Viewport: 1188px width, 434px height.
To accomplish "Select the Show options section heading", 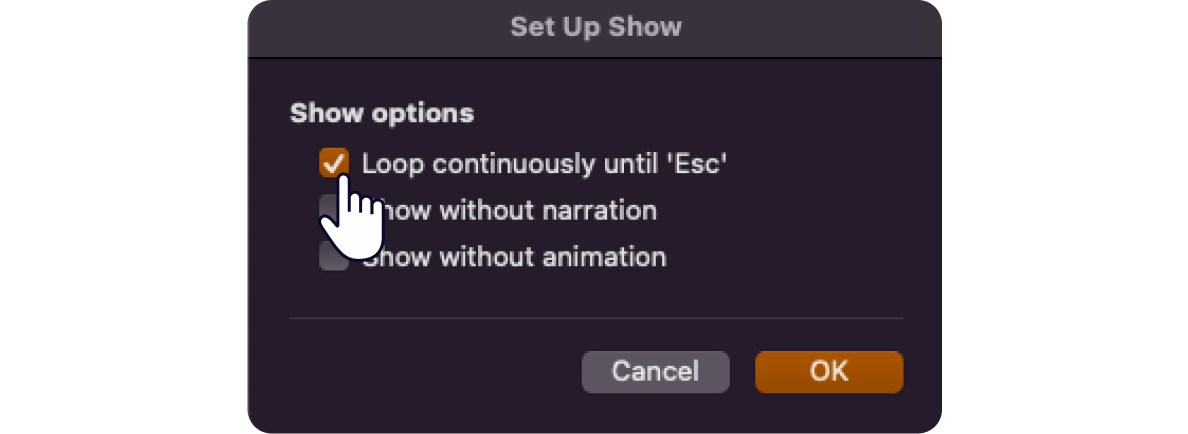I will 382,114.
